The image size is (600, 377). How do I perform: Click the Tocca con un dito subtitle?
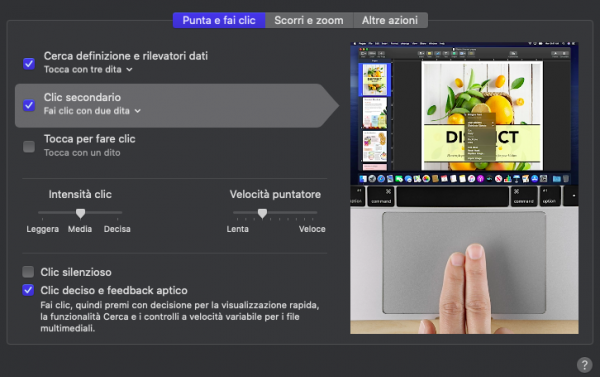(82, 153)
